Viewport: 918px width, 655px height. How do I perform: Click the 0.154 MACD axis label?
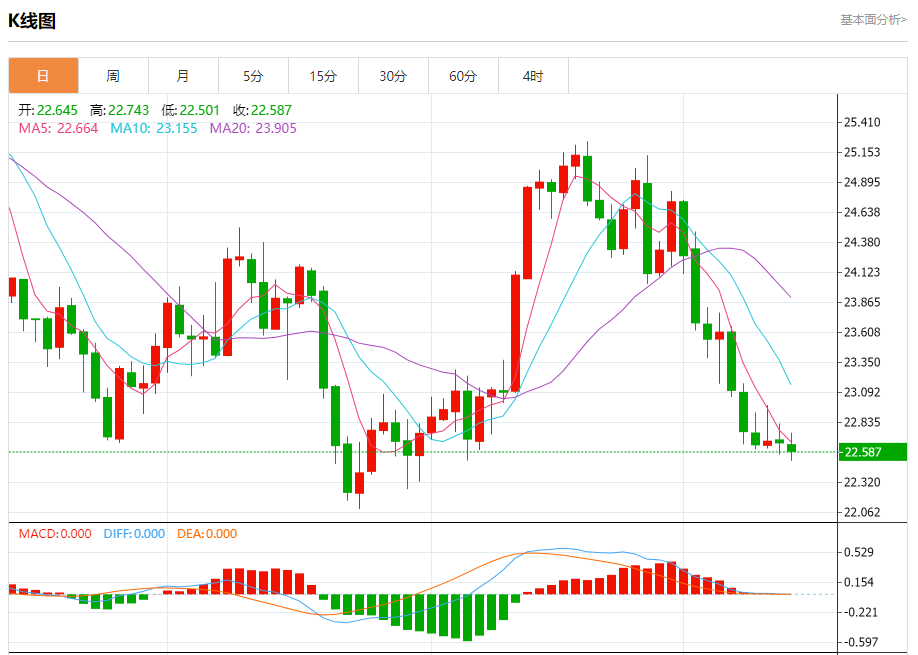(859, 582)
